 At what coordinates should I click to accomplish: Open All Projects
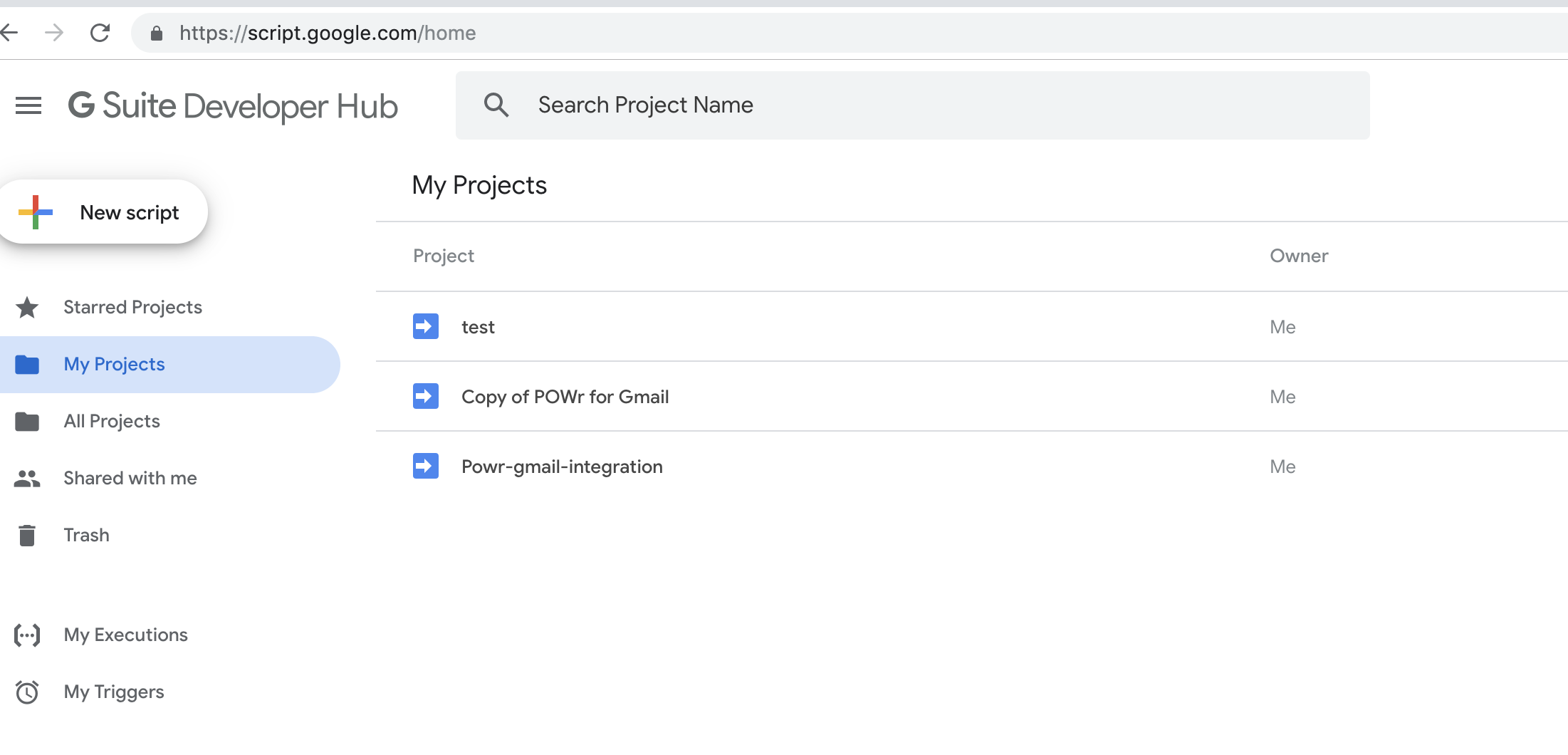(112, 421)
